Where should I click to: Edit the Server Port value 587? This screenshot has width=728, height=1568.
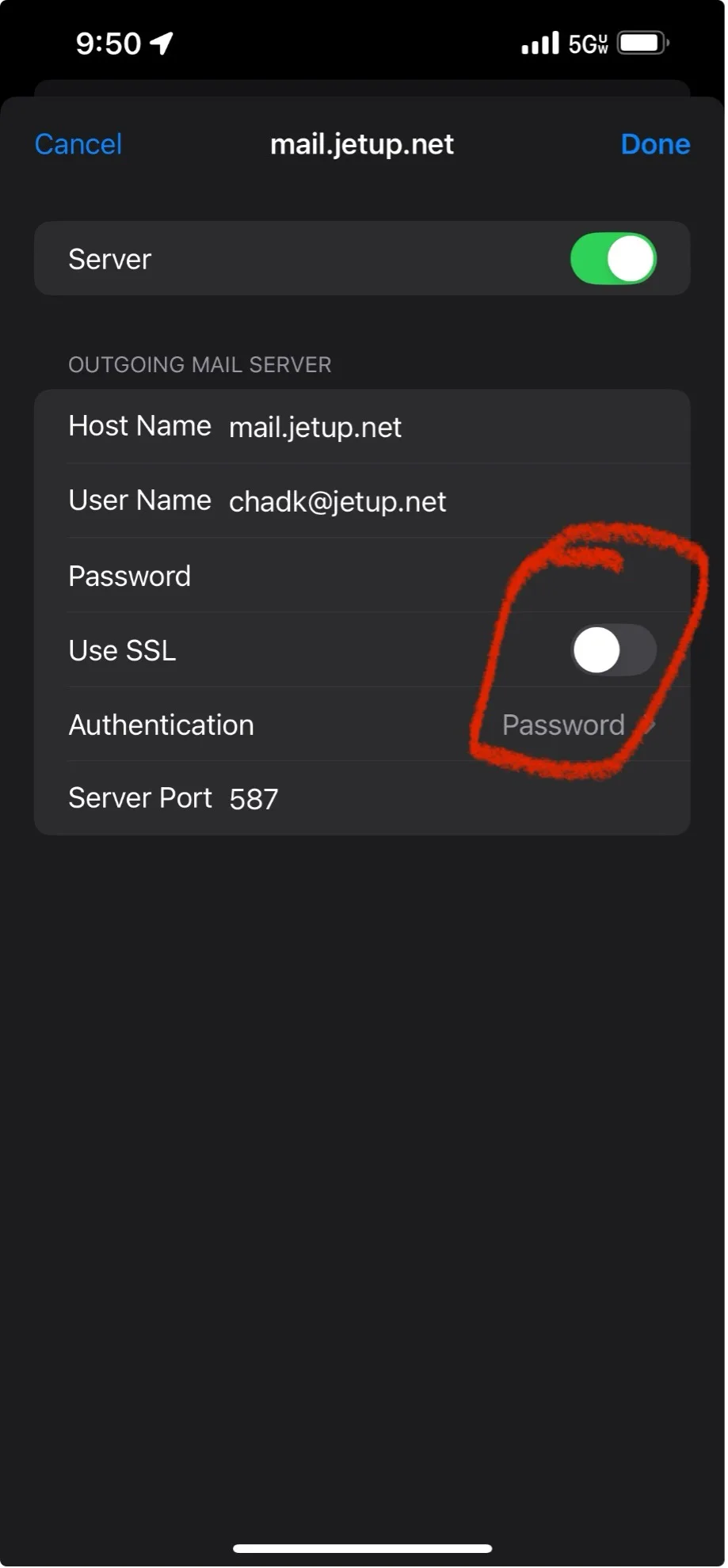(254, 799)
